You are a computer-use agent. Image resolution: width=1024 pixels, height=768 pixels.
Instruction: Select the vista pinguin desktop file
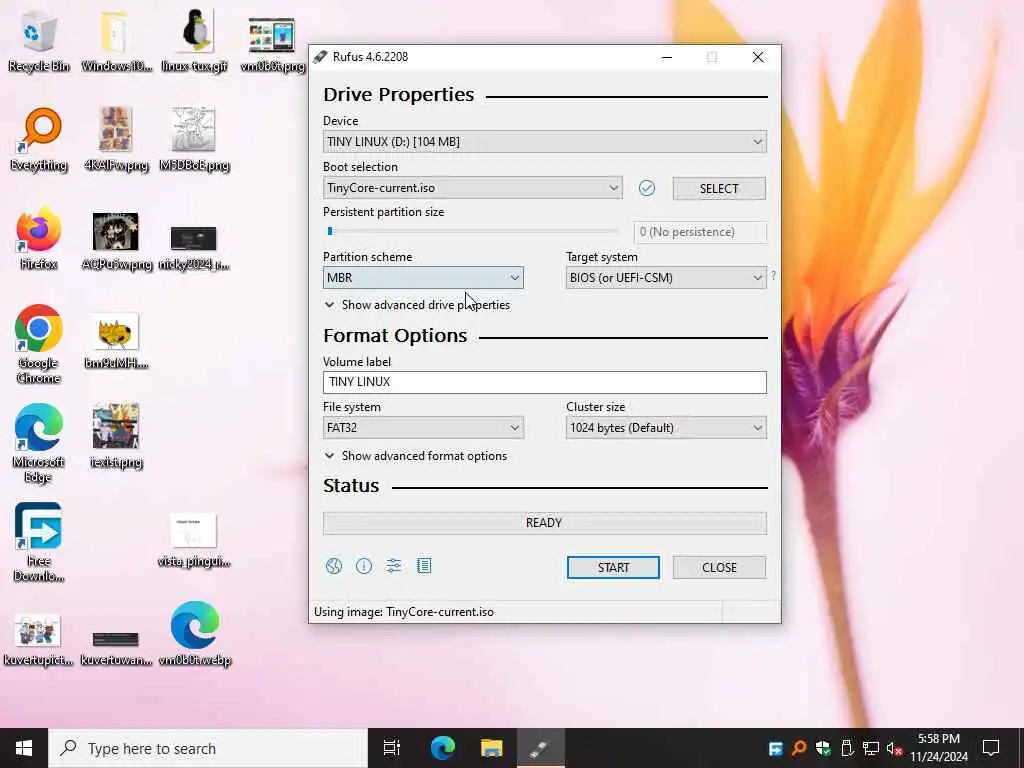pos(194,541)
